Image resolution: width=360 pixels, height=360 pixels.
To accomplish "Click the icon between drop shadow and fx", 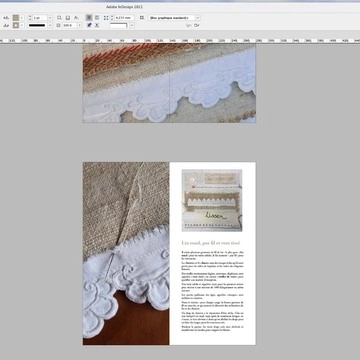I will pyautogui.click(x=68, y=18).
